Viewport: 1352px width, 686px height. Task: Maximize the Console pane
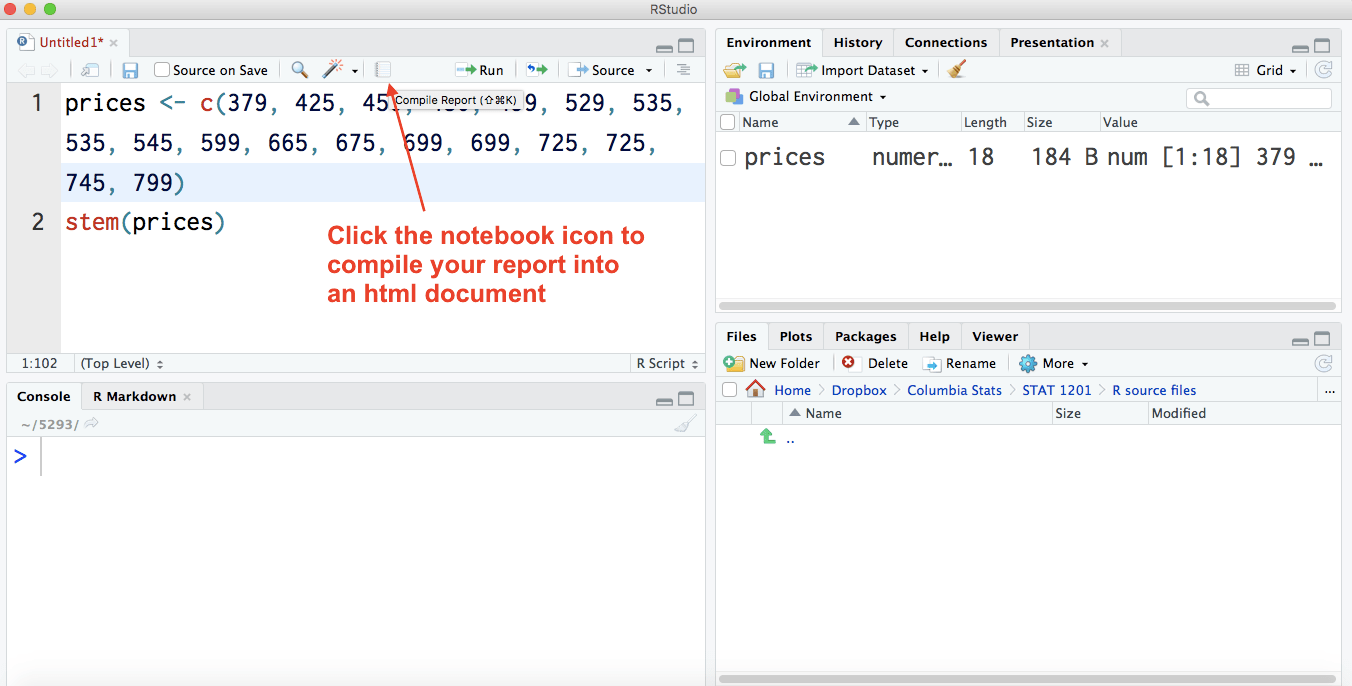point(686,399)
